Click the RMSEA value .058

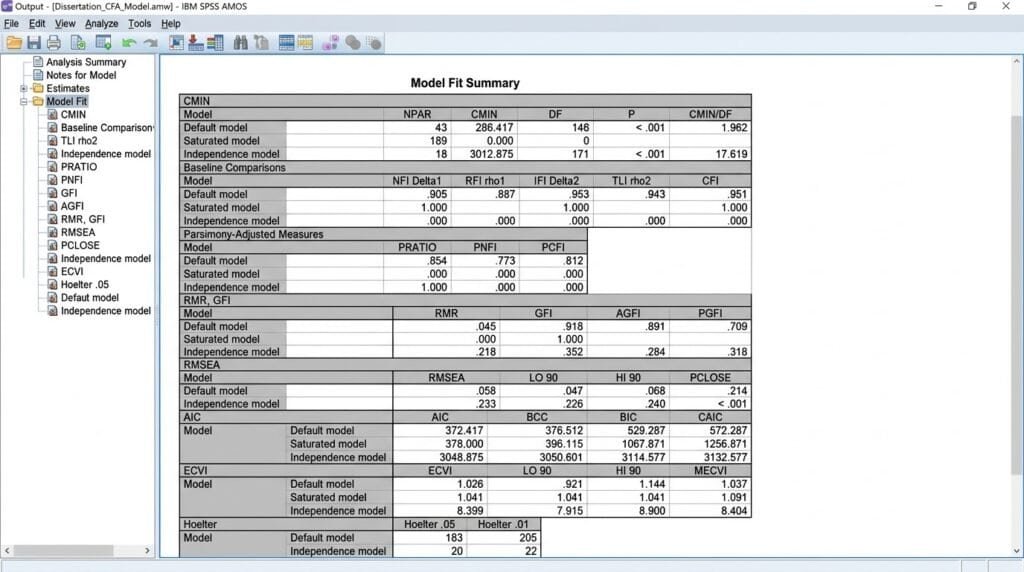(485, 390)
